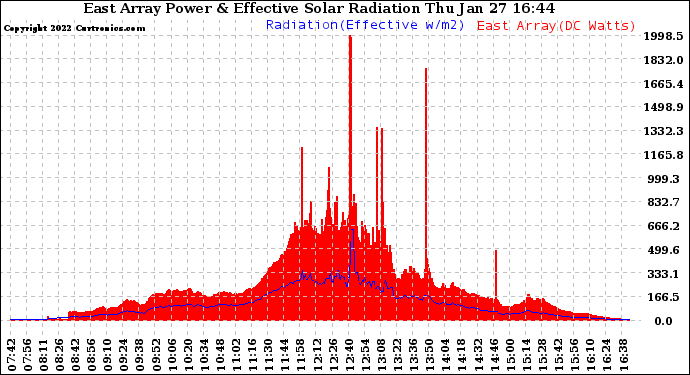Click the 1665.4 y-axis value
The height and width of the screenshot is (375, 690).
tap(664, 84)
